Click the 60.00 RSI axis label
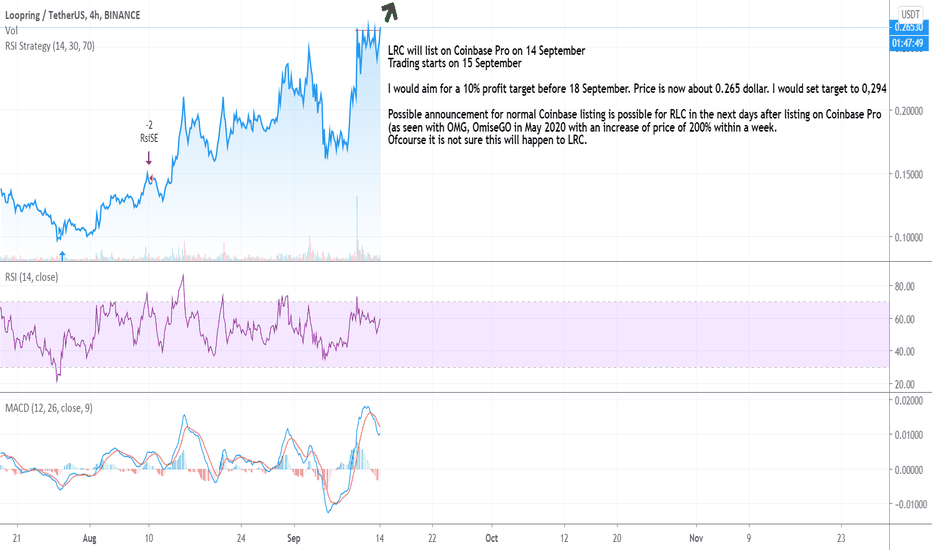This screenshot has height=550, width=932. pyautogui.click(x=904, y=319)
